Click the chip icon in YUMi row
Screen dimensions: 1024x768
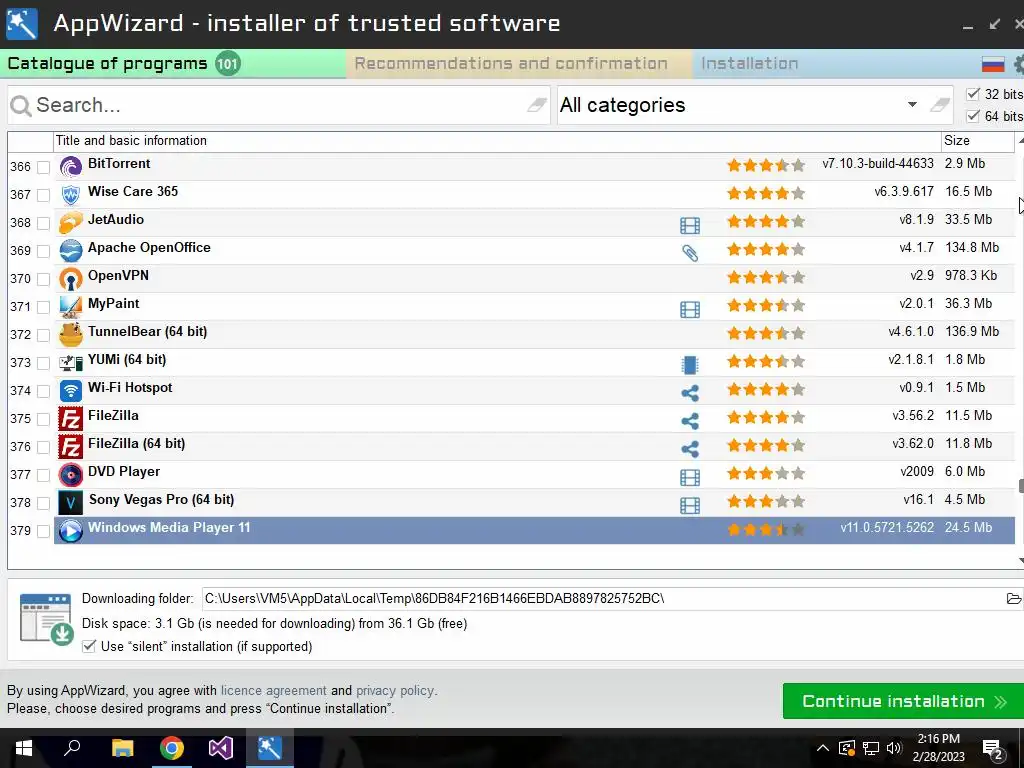pos(690,364)
